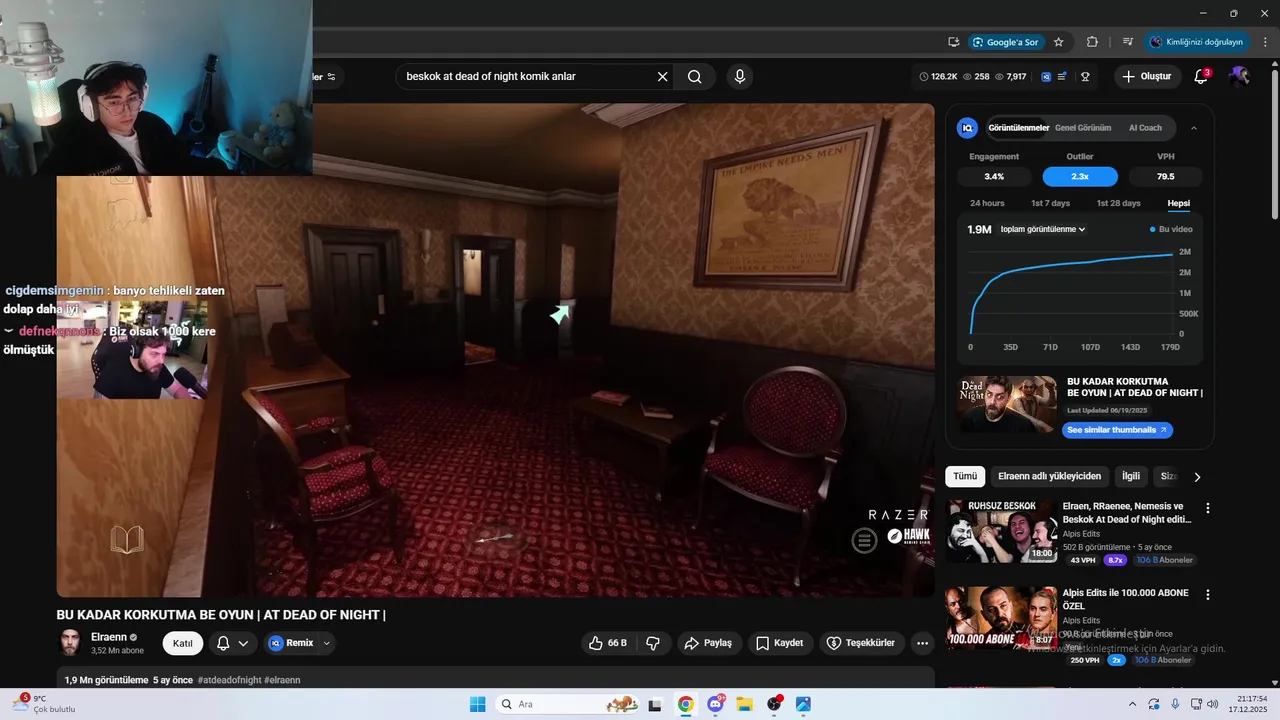Save video with Kaydet button
The image size is (1280, 720).
(779, 643)
